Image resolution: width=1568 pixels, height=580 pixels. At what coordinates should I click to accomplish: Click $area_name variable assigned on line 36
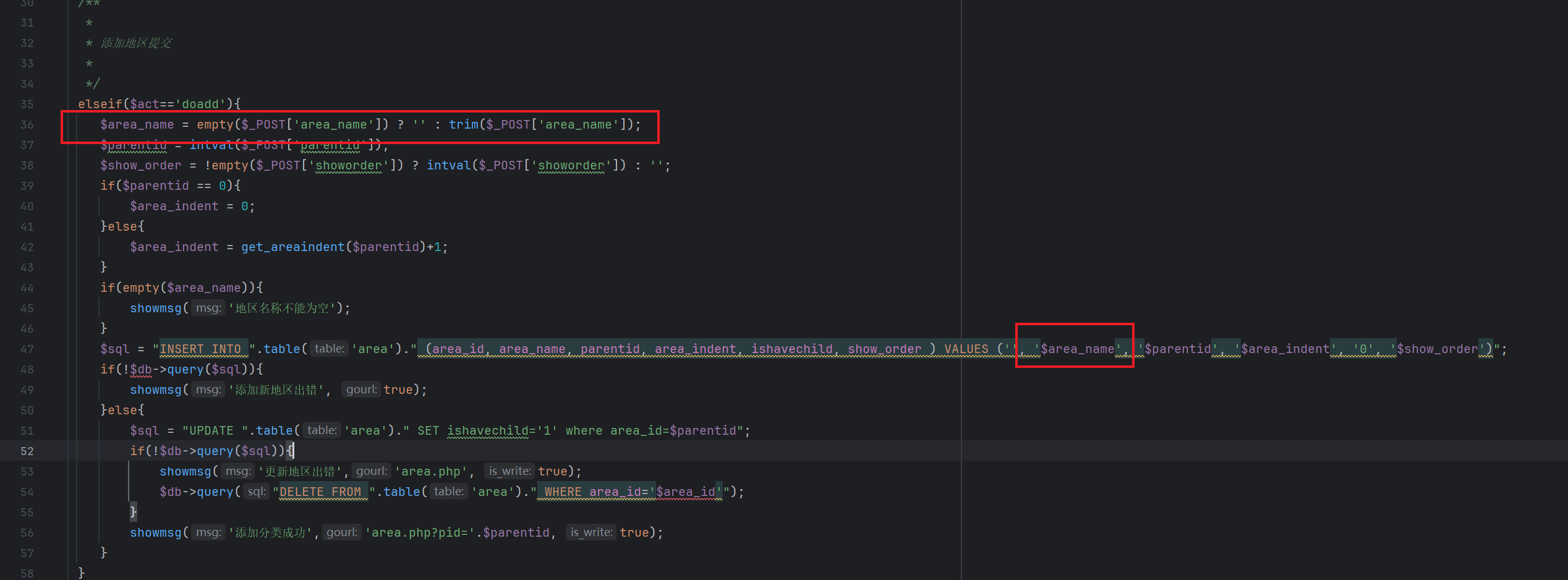(x=137, y=124)
